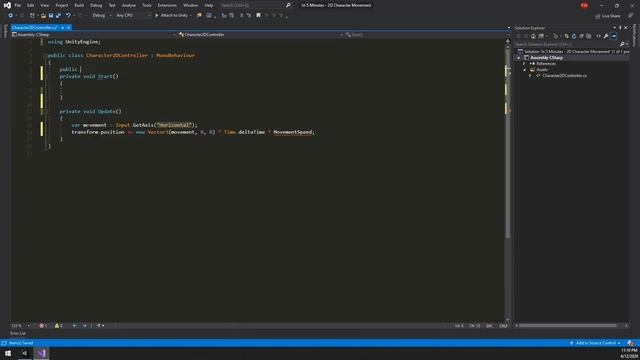Screen dimensions: 640x360
Task: Open the Character2DController class navigation dropdown
Action: click(x=260, y=35)
